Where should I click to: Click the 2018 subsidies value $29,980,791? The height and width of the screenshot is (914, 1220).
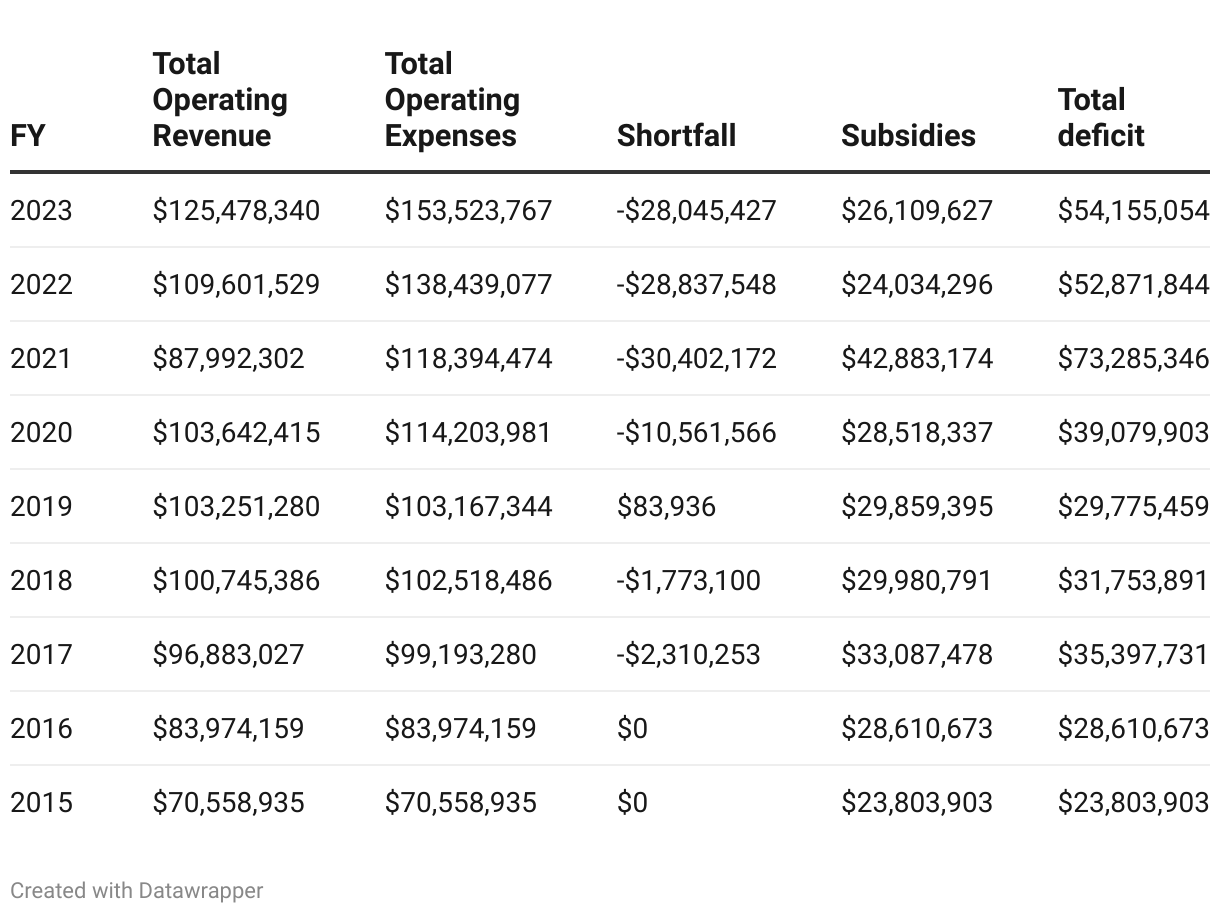pyautogui.click(x=917, y=581)
